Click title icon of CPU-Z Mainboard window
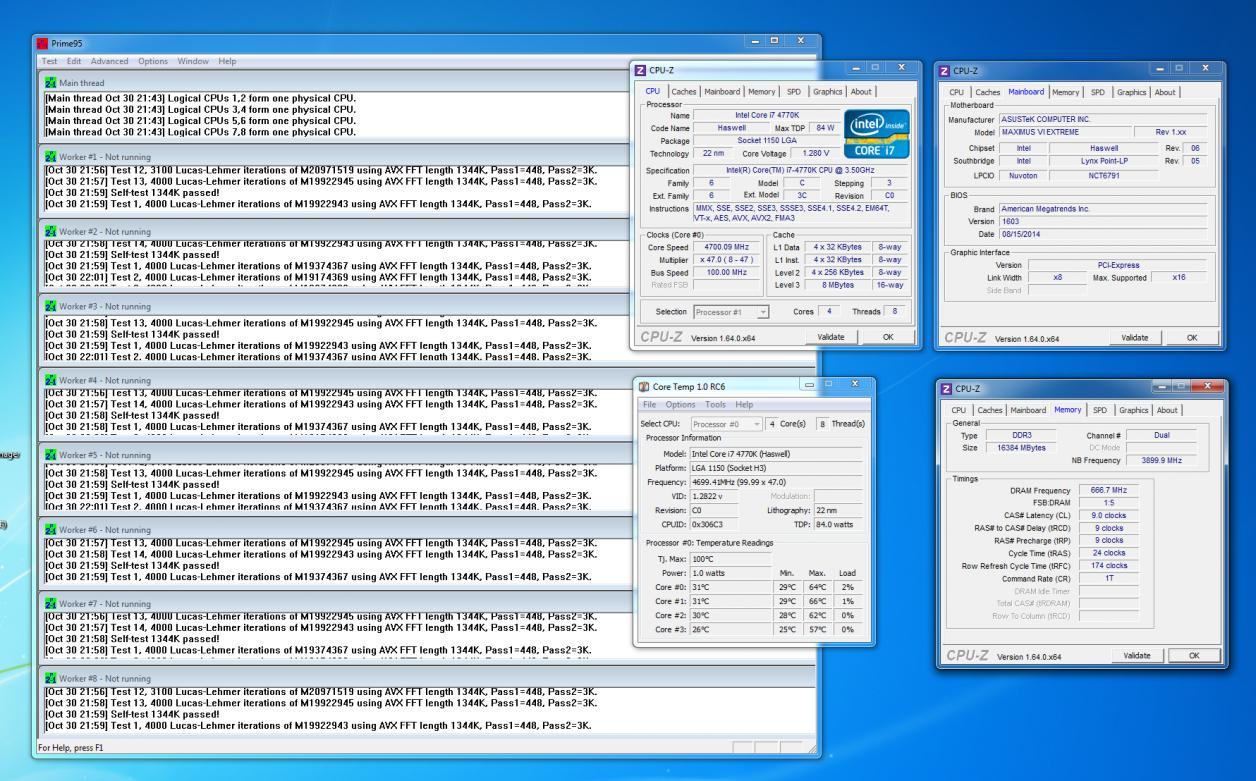The image size is (1256, 781). pyautogui.click(x=946, y=72)
